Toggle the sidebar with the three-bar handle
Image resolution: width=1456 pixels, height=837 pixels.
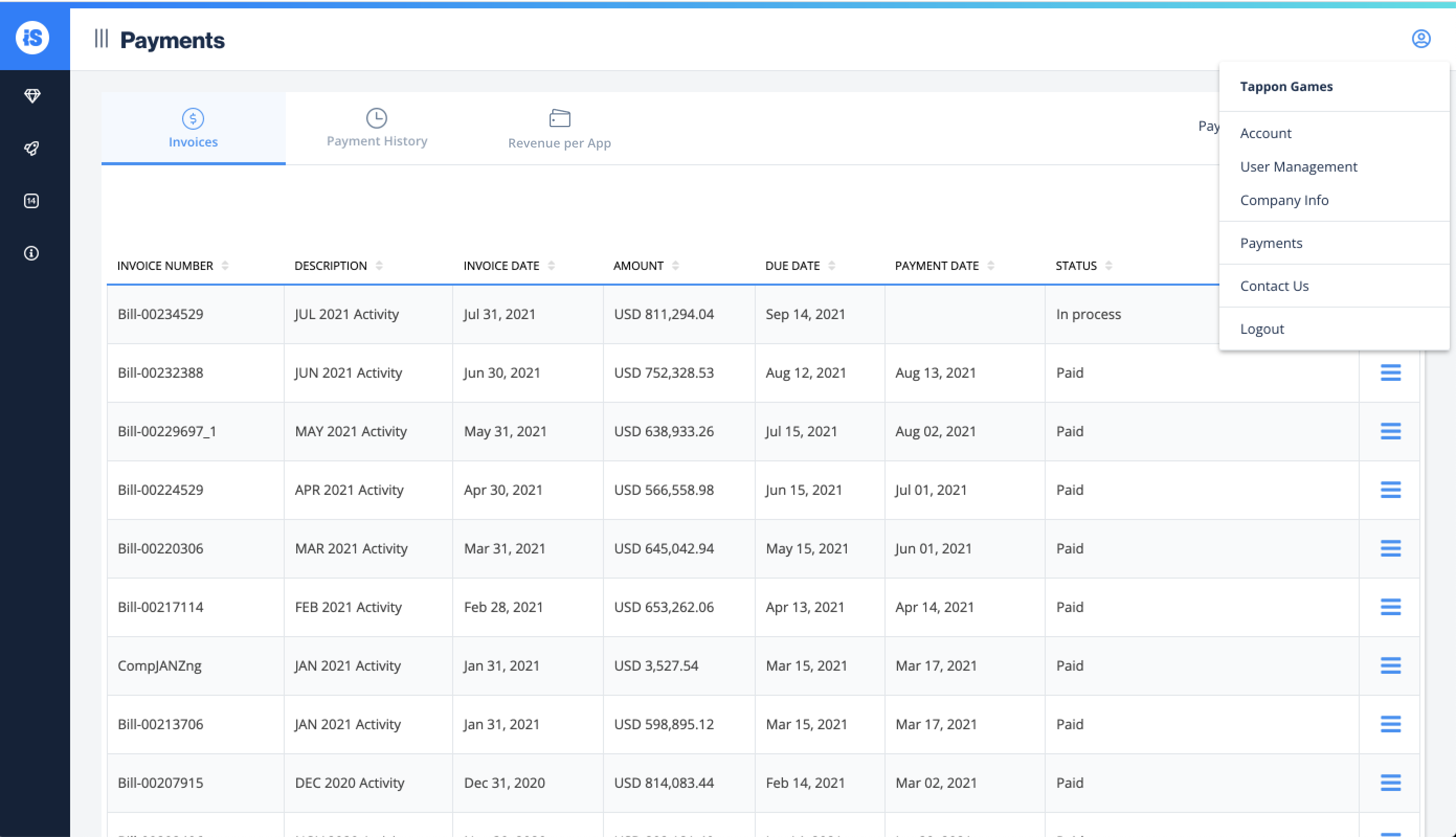[x=101, y=39]
